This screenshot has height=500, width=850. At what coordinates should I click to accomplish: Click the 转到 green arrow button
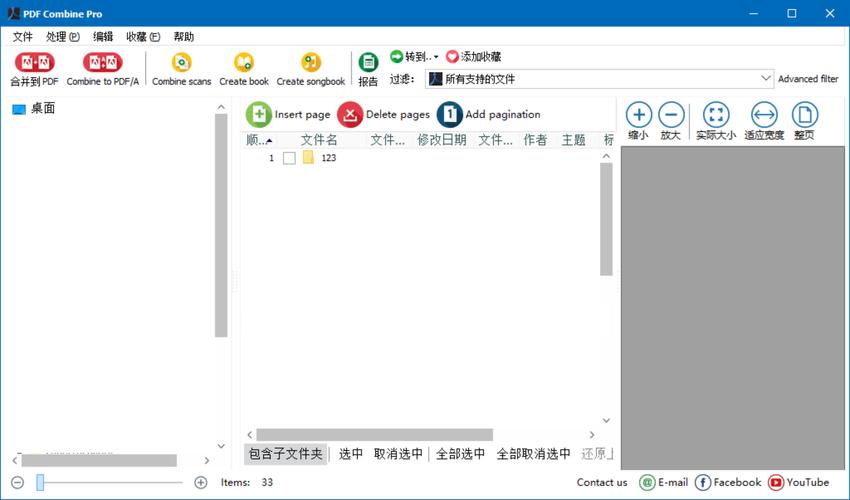(x=397, y=56)
